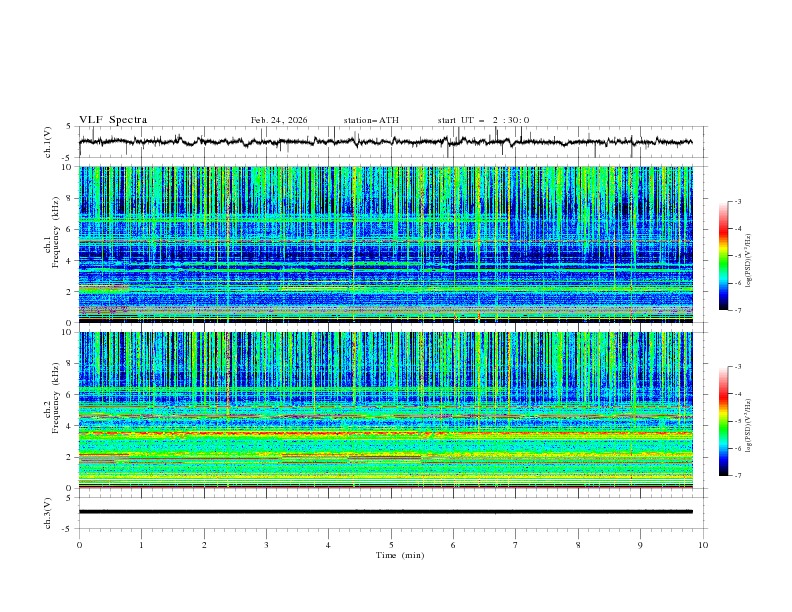Click inside the ch.2 spectrogram panel
Screen dimensions: 792x612
[x=385, y=410]
